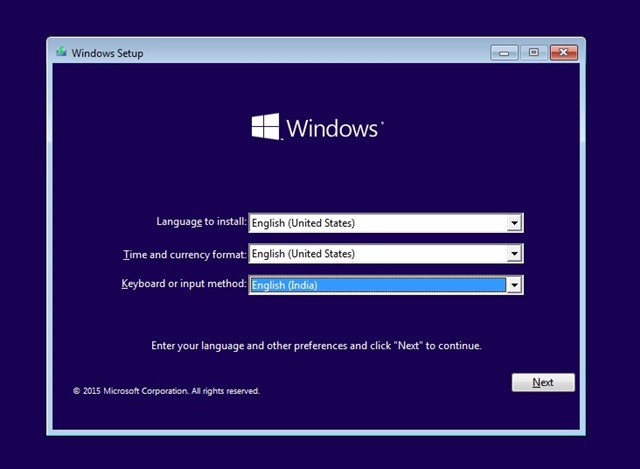Image resolution: width=640 pixels, height=469 pixels.
Task: Click the Time and currency format value field
Action: click(378, 253)
